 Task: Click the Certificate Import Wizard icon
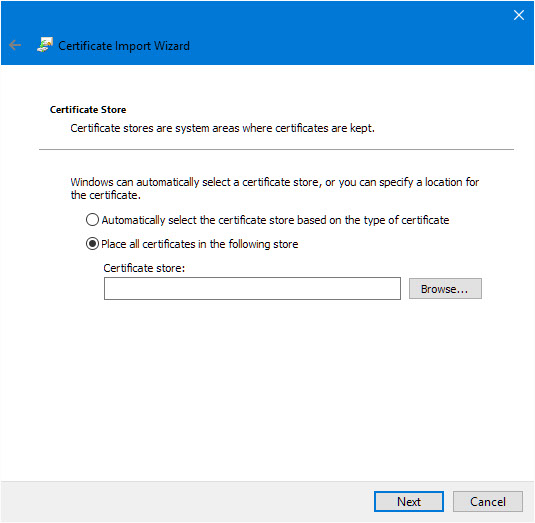click(x=45, y=45)
